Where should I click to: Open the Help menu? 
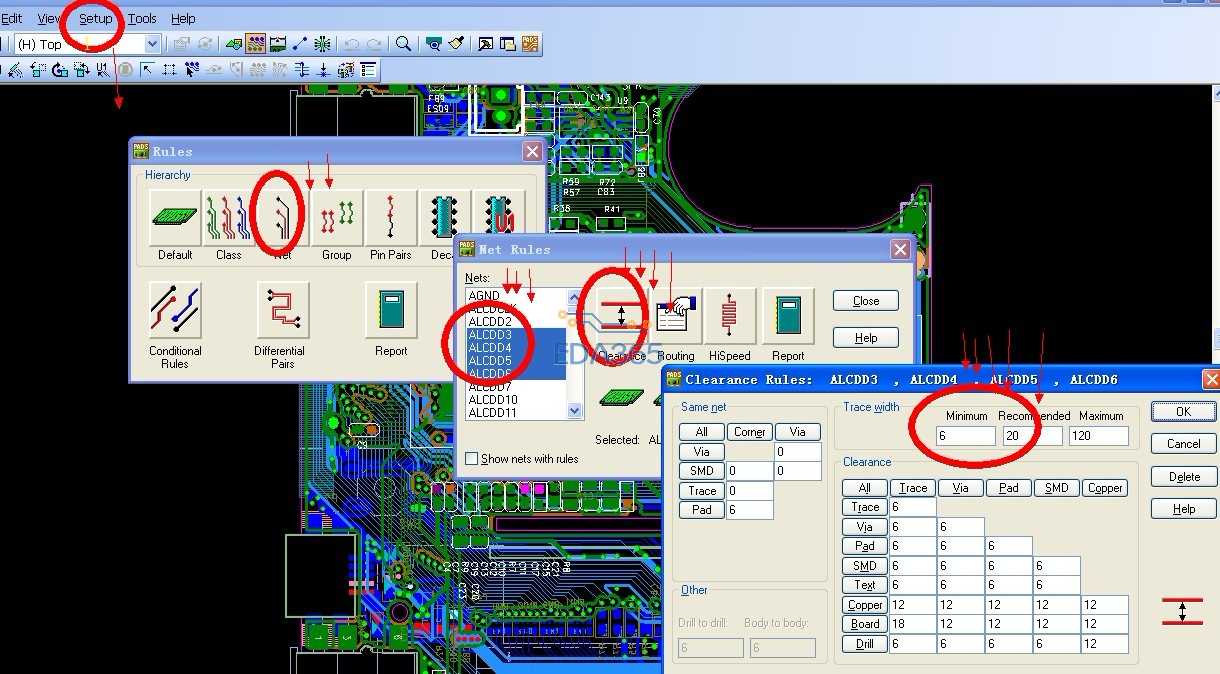(183, 18)
